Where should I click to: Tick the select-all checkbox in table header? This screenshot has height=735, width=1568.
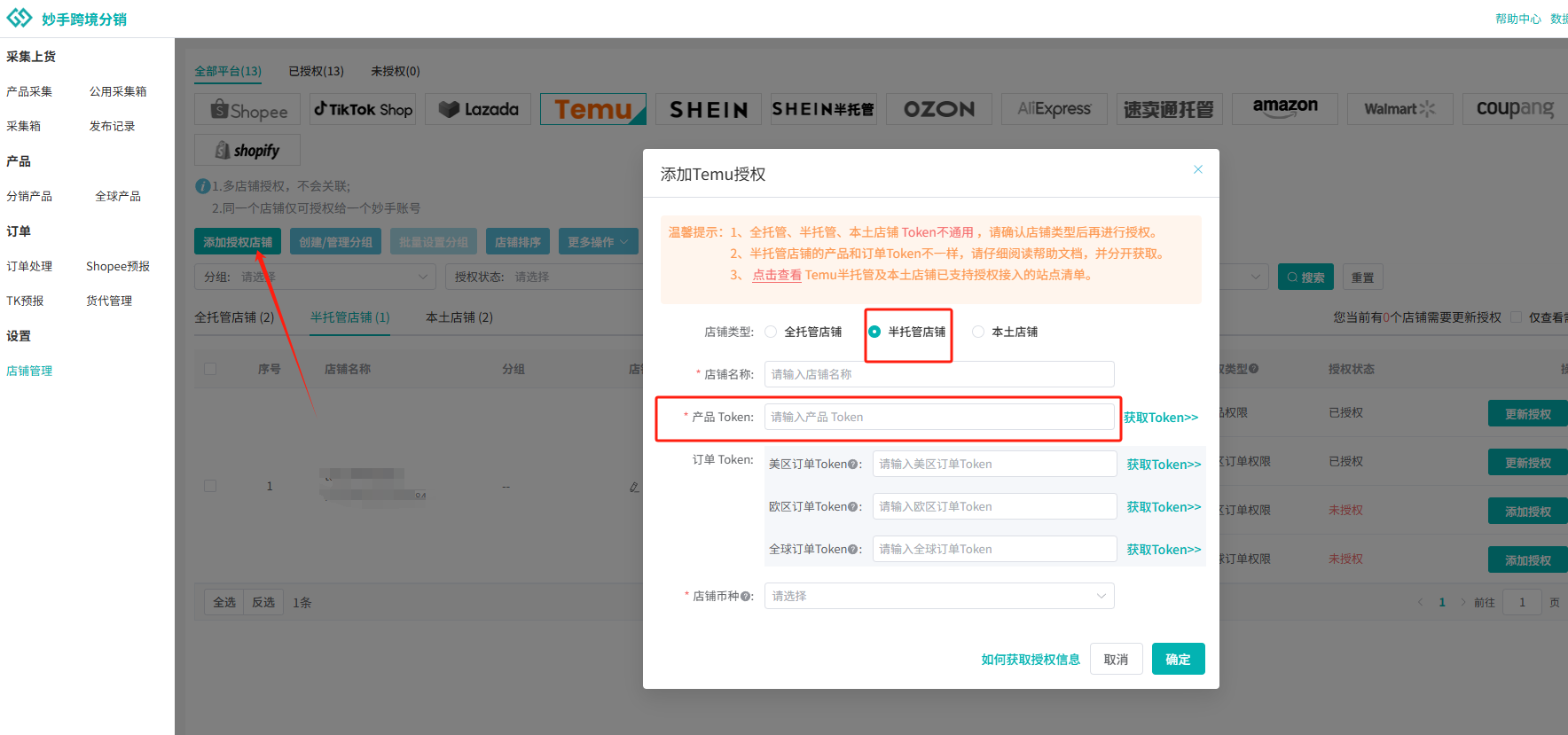click(210, 369)
